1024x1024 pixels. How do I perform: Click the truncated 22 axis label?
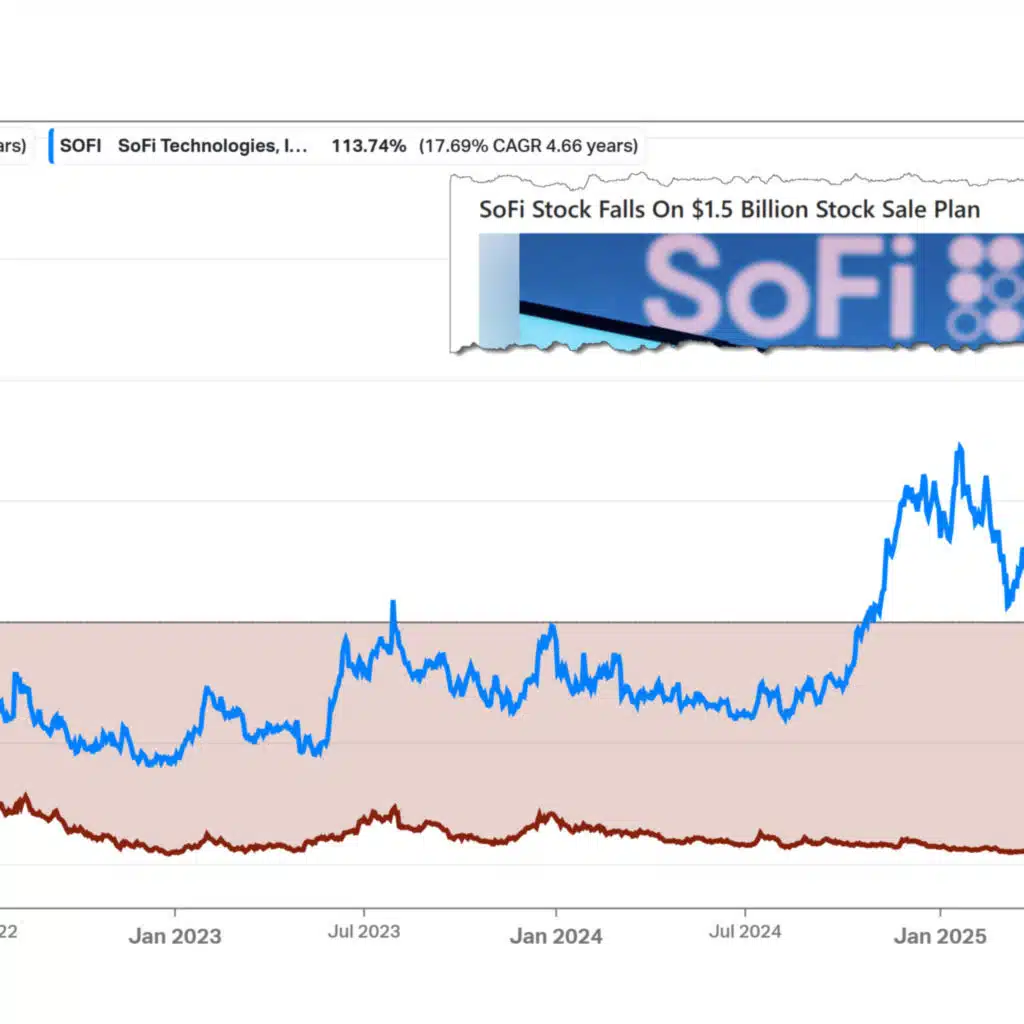pos(8,931)
